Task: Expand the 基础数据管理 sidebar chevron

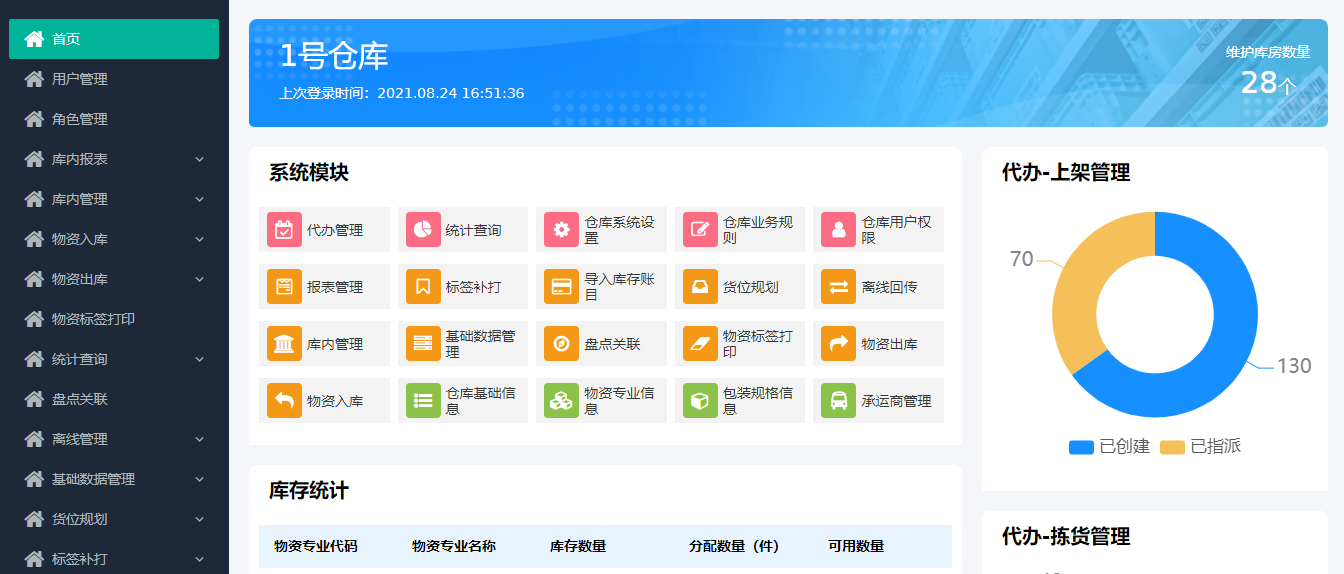Action: tap(199, 479)
